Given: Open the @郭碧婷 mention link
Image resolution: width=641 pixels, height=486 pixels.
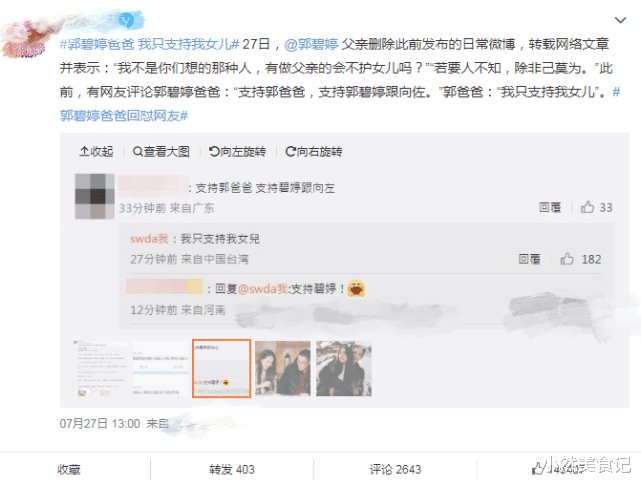Looking at the screenshot, I should pyautogui.click(x=311, y=44).
